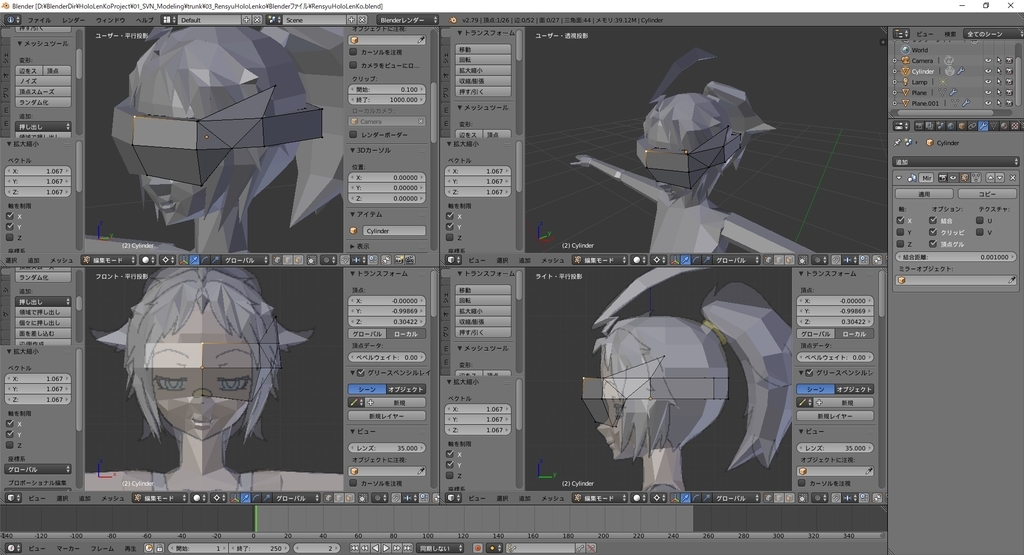Open the フレーム menu in timeline
This screenshot has width=1024, height=555.
click(x=103, y=548)
